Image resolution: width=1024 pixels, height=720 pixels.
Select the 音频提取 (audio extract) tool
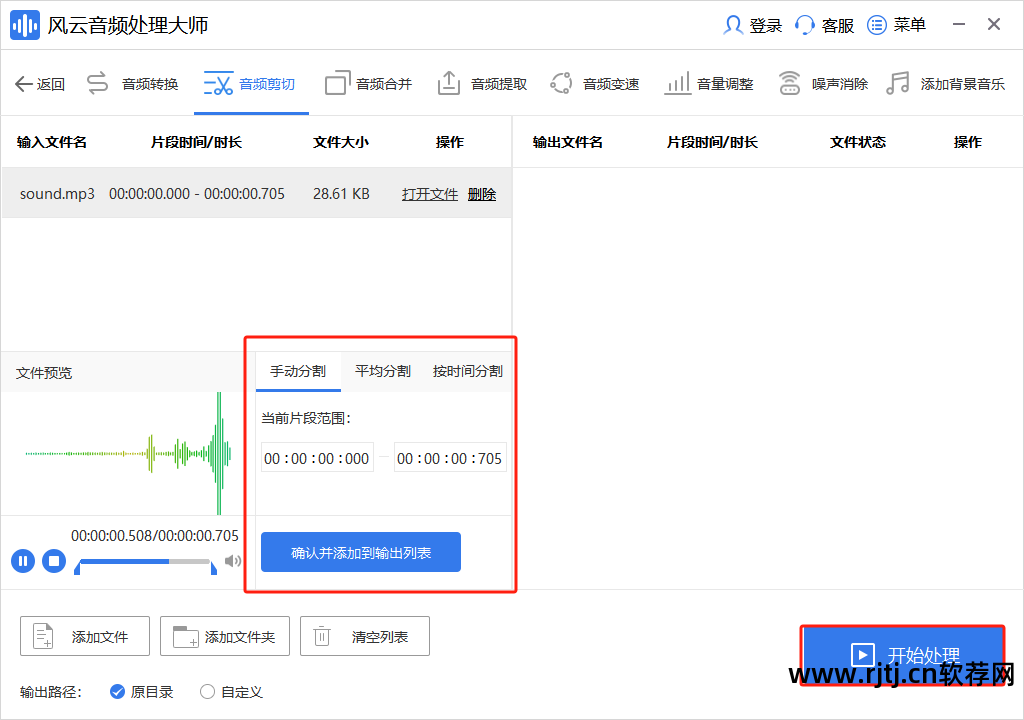click(x=496, y=83)
